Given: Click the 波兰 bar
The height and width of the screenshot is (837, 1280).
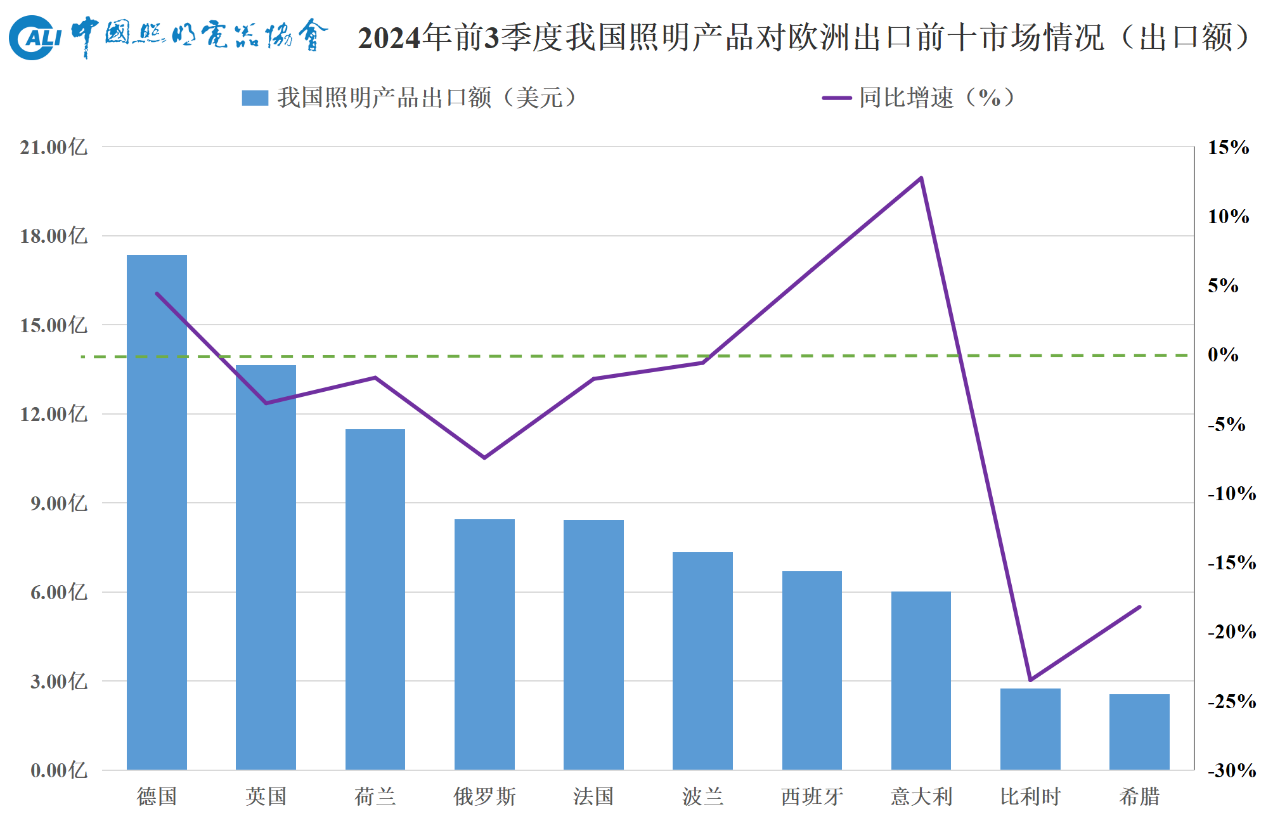Looking at the screenshot, I should pos(702,661).
